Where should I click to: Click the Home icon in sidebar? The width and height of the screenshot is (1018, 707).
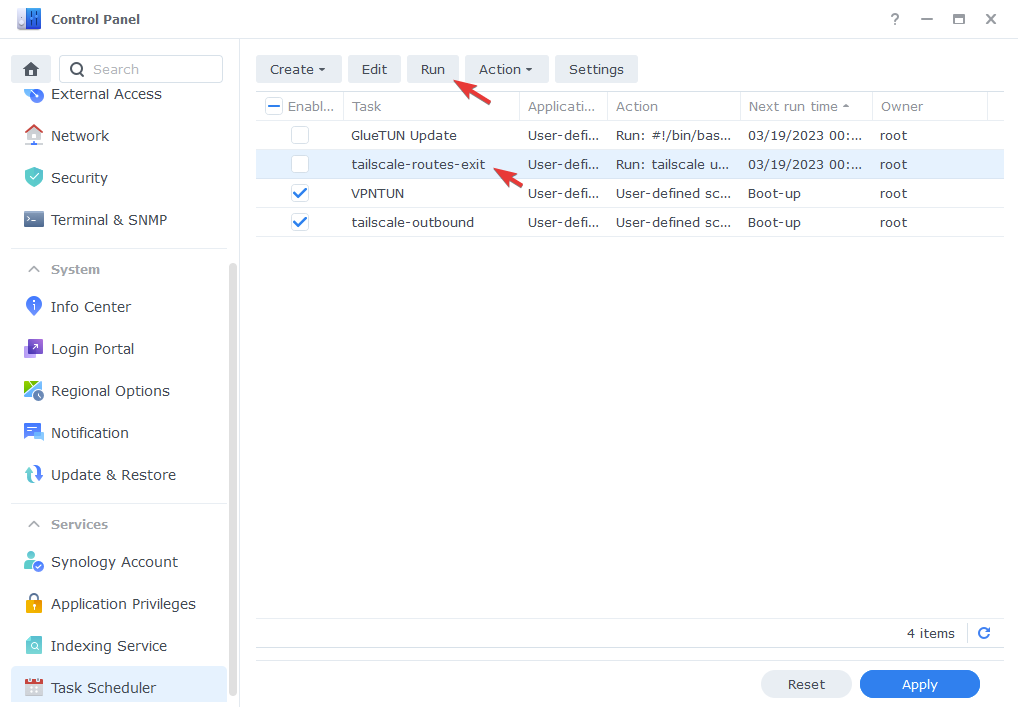point(31,69)
